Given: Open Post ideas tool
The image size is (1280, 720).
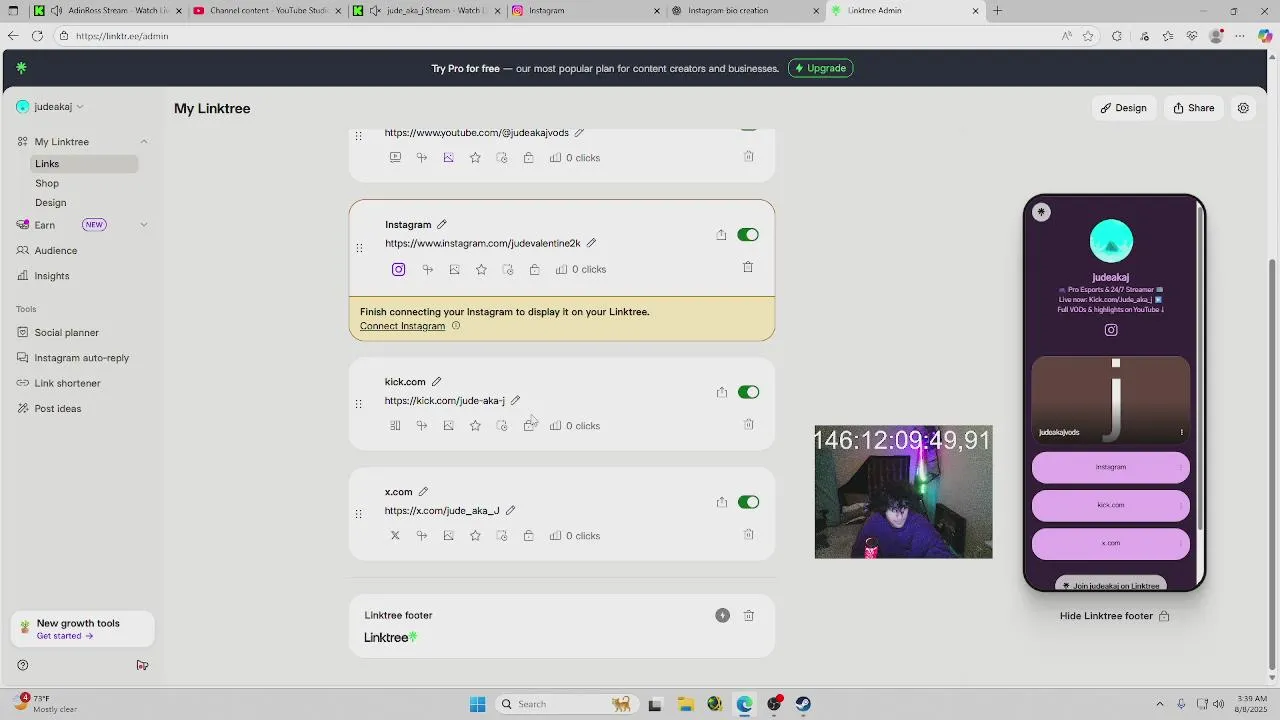Looking at the screenshot, I should [58, 409].
